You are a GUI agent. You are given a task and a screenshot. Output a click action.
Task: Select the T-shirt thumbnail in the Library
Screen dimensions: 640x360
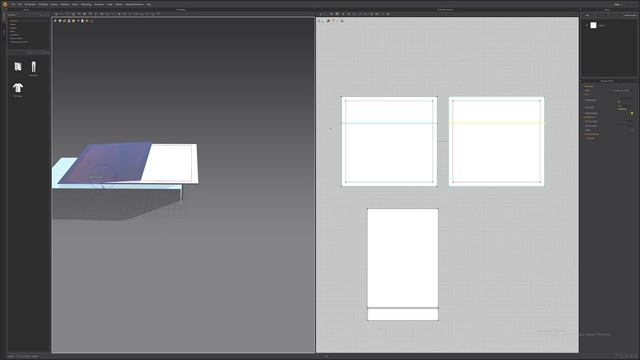[x=18, y=88]
